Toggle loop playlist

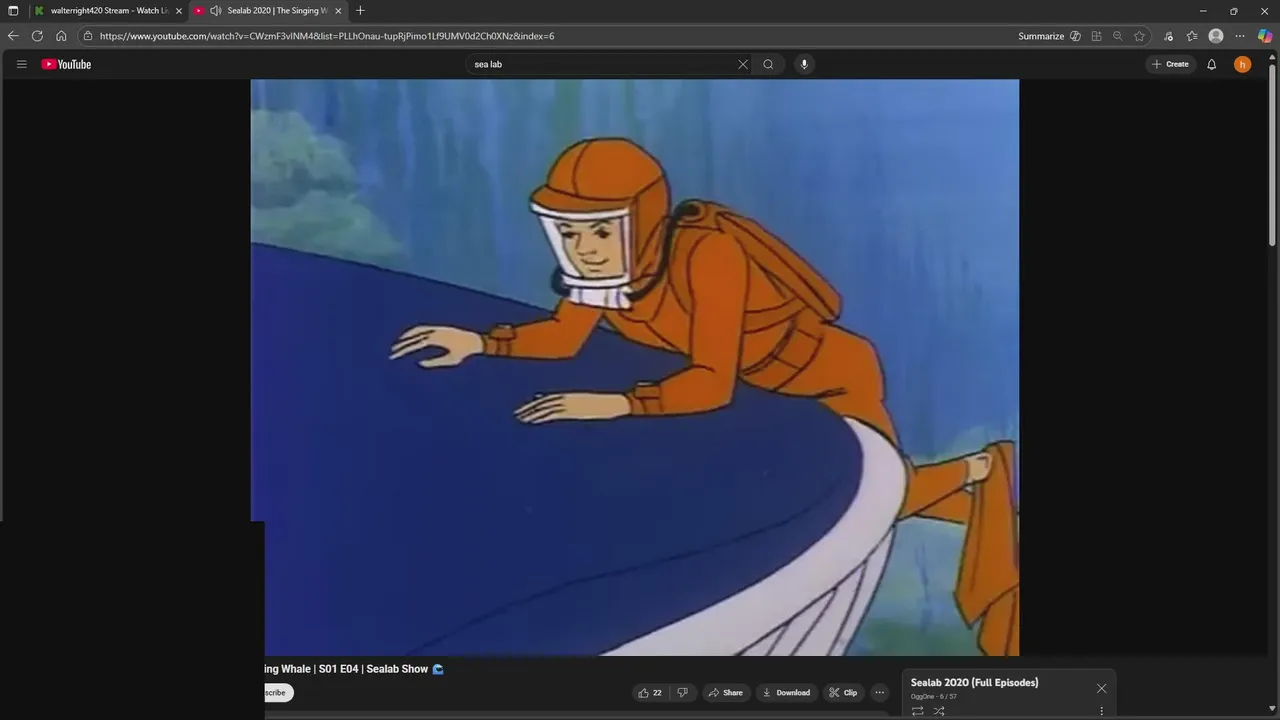[x=917, y=711]
